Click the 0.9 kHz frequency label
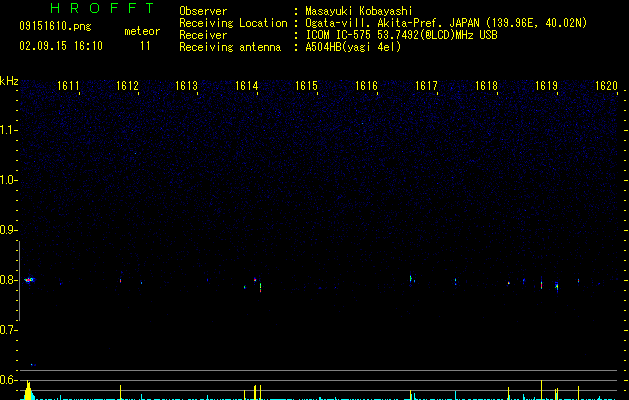The height and width of the screenshot is (400, 629). pos(8,230)
